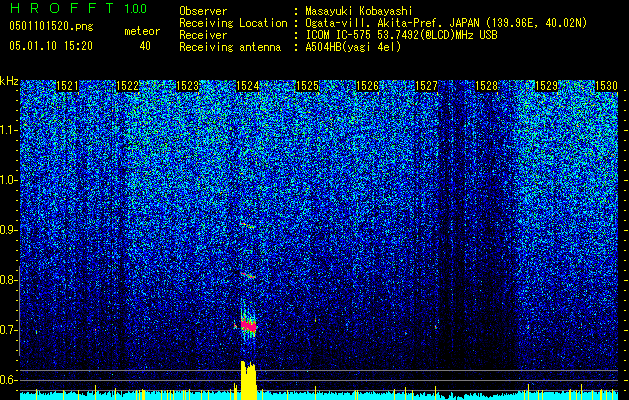
Task: Click the 1525 time marker
Action: click(307, 86)
